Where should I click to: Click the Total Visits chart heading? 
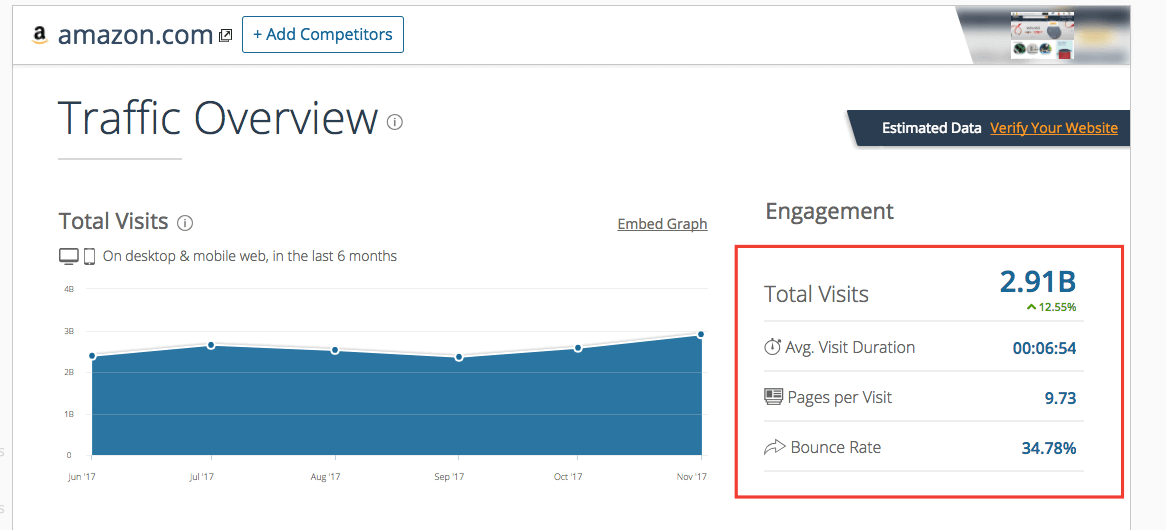pos(113,222)
